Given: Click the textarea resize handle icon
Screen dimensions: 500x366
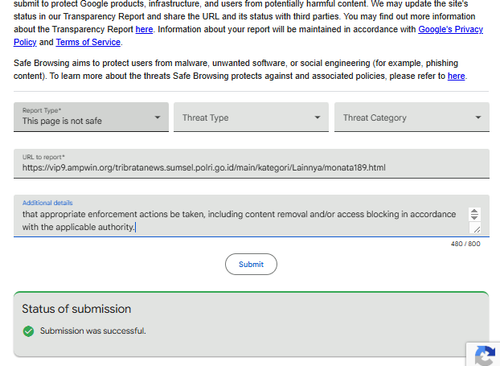Looking at the screenshot, I should [477, 229].
